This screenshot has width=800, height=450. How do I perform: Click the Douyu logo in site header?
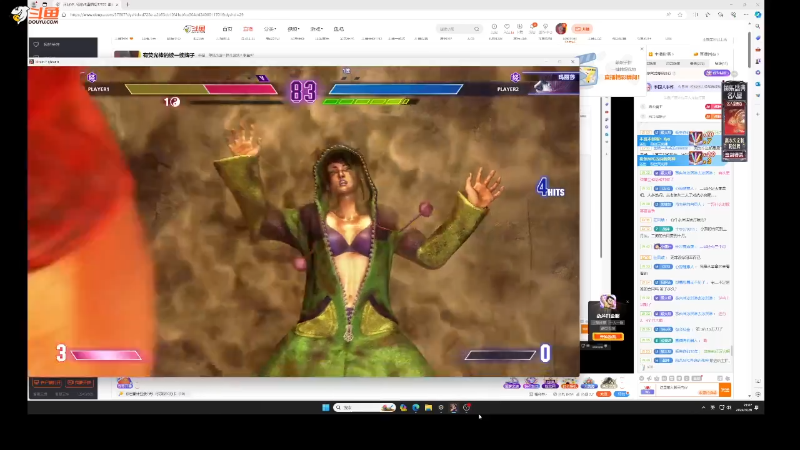coord(194,29)
